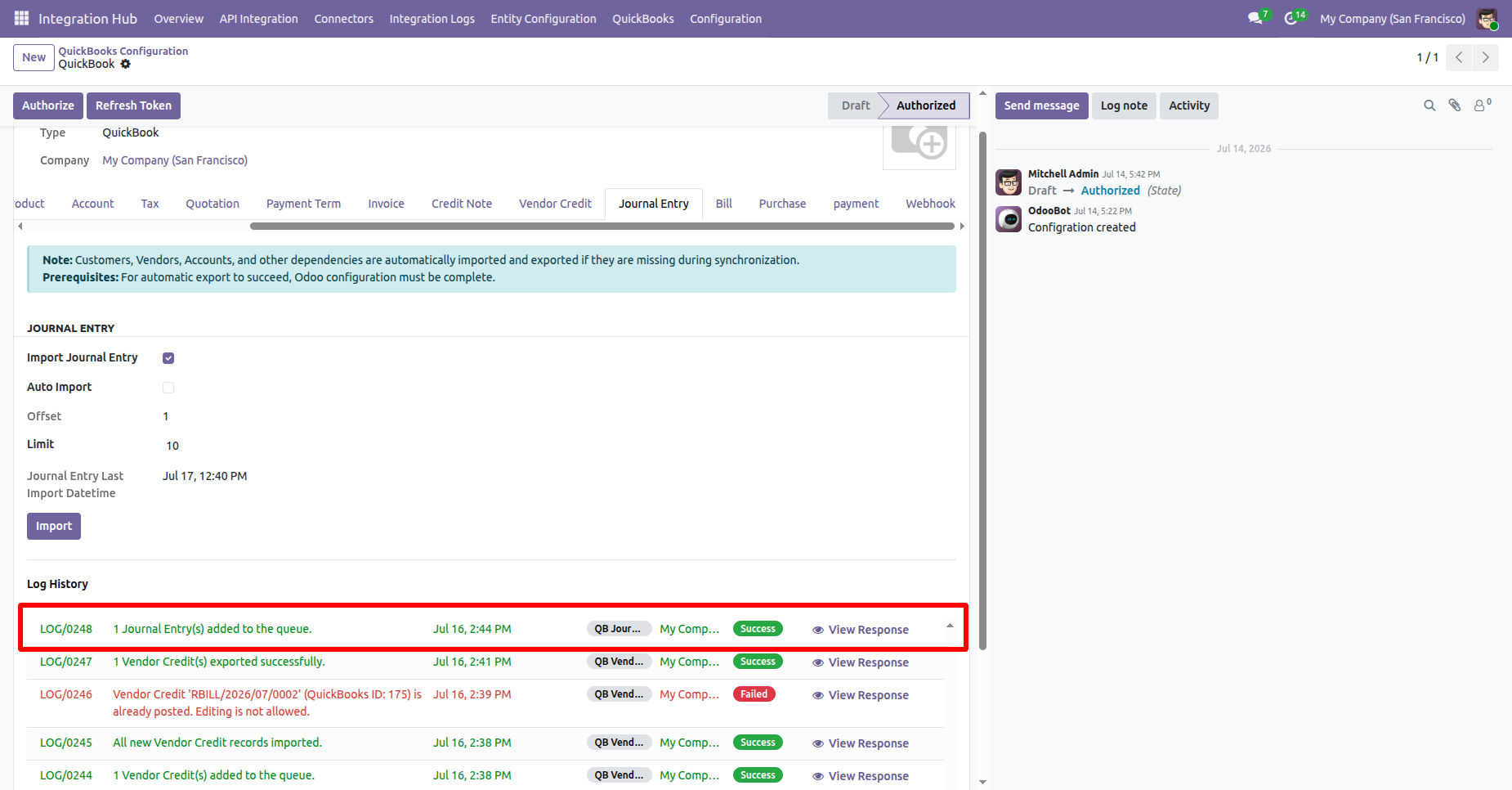1512x790 pixels.
Task: Search messages with the chatter magnifier icon
Action: (x=1429, y=105)
